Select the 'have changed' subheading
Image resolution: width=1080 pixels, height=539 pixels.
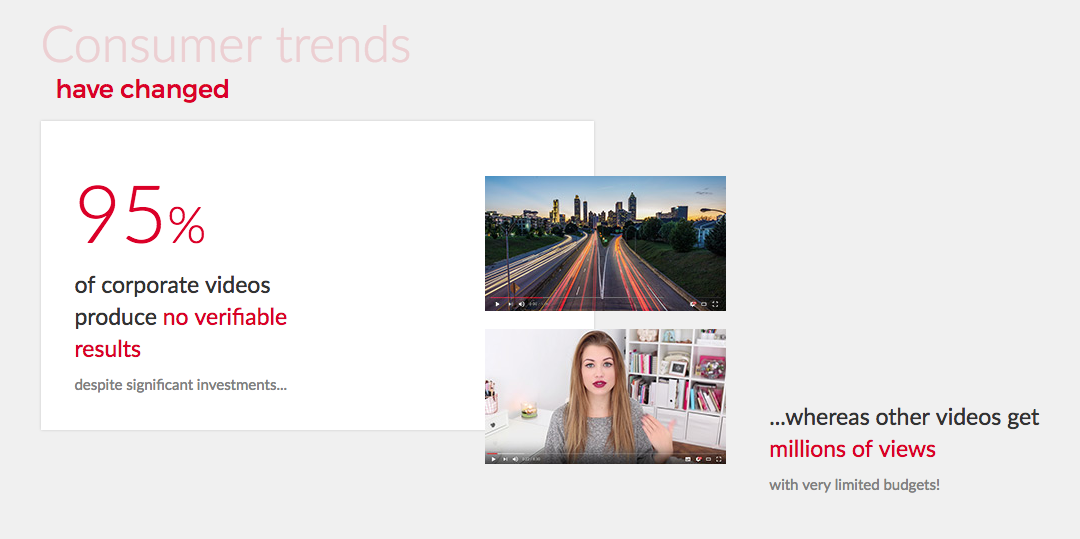(143, 89)
